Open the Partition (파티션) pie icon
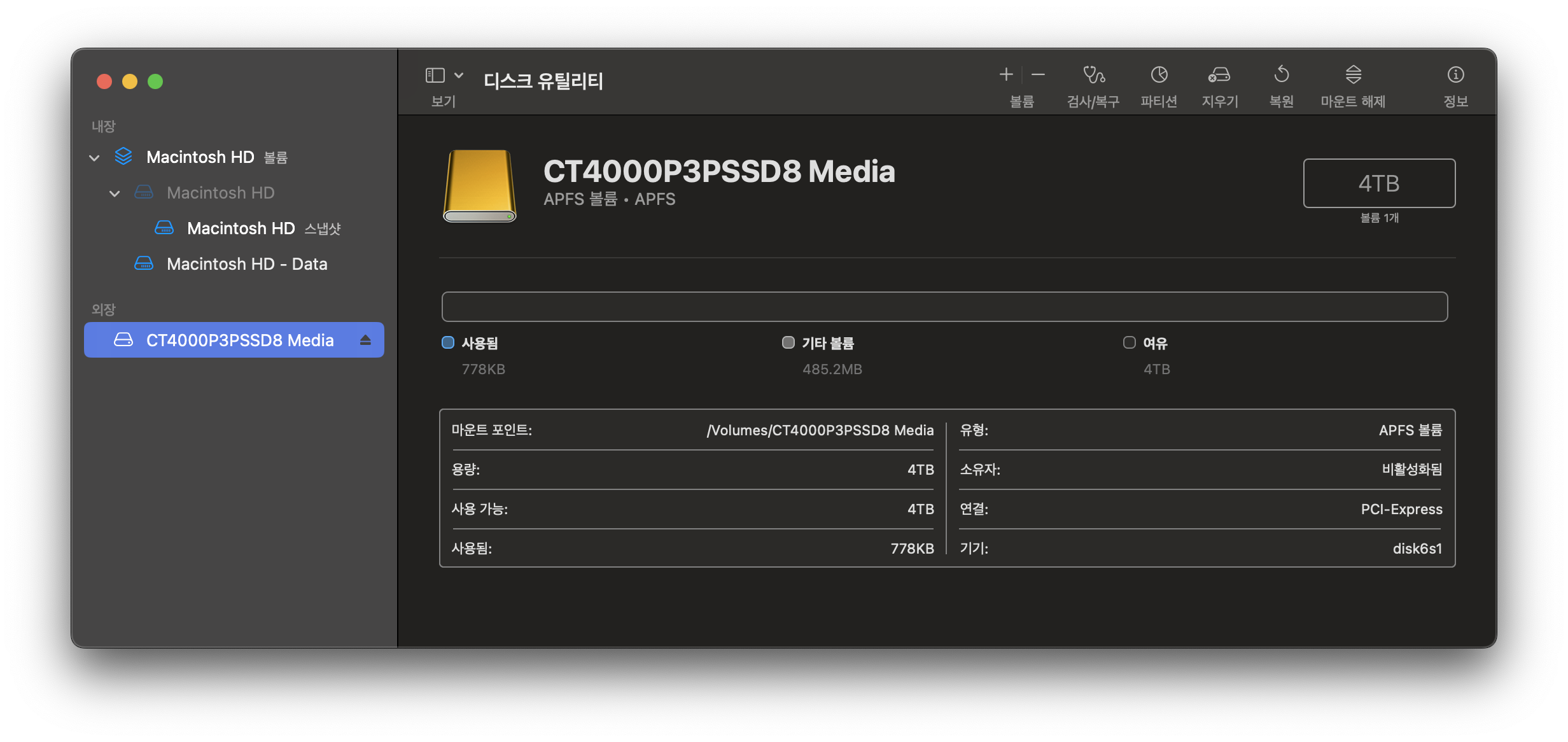Screen dimensions: 1568x742 click(1159, 76)
